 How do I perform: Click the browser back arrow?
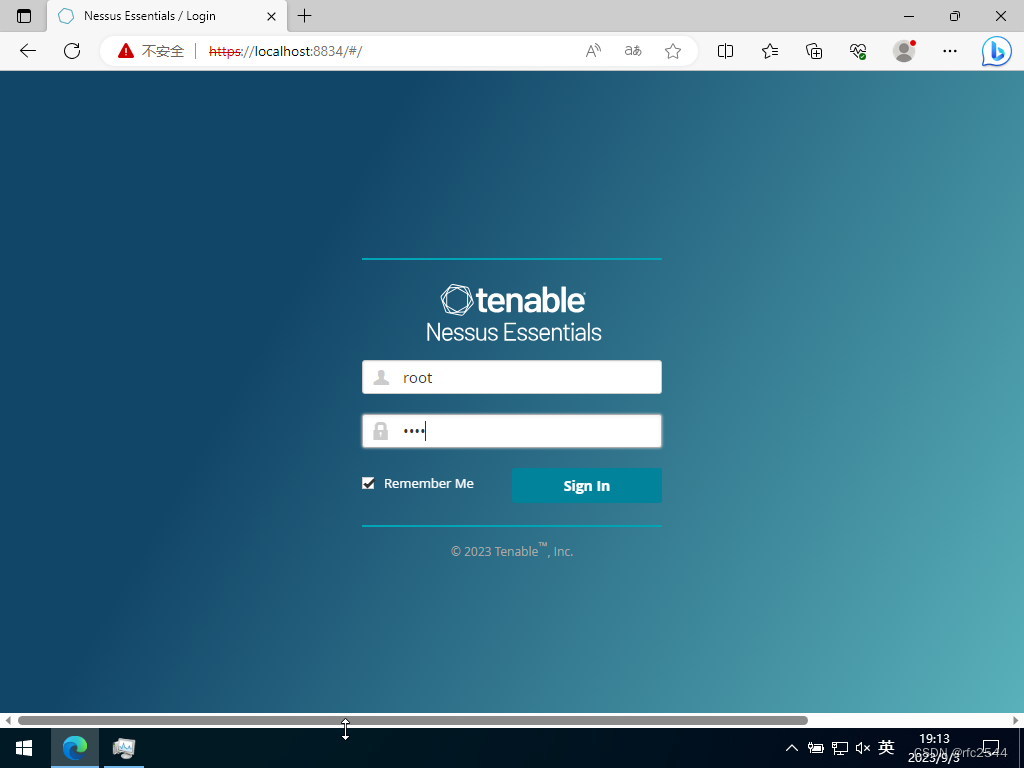pyautogui.click(x=27, y=51)
